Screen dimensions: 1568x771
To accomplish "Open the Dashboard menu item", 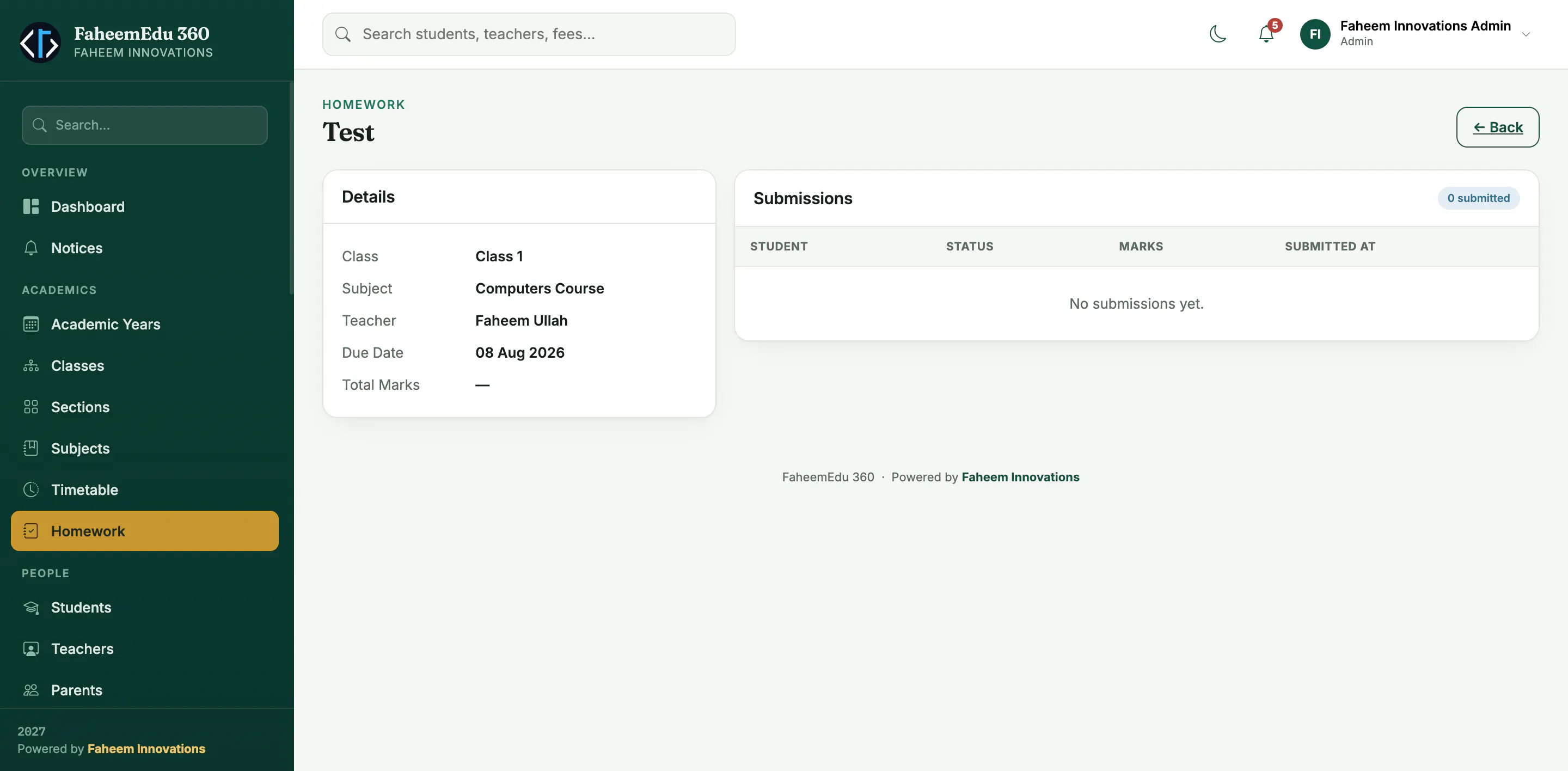I will click(145, 206).
